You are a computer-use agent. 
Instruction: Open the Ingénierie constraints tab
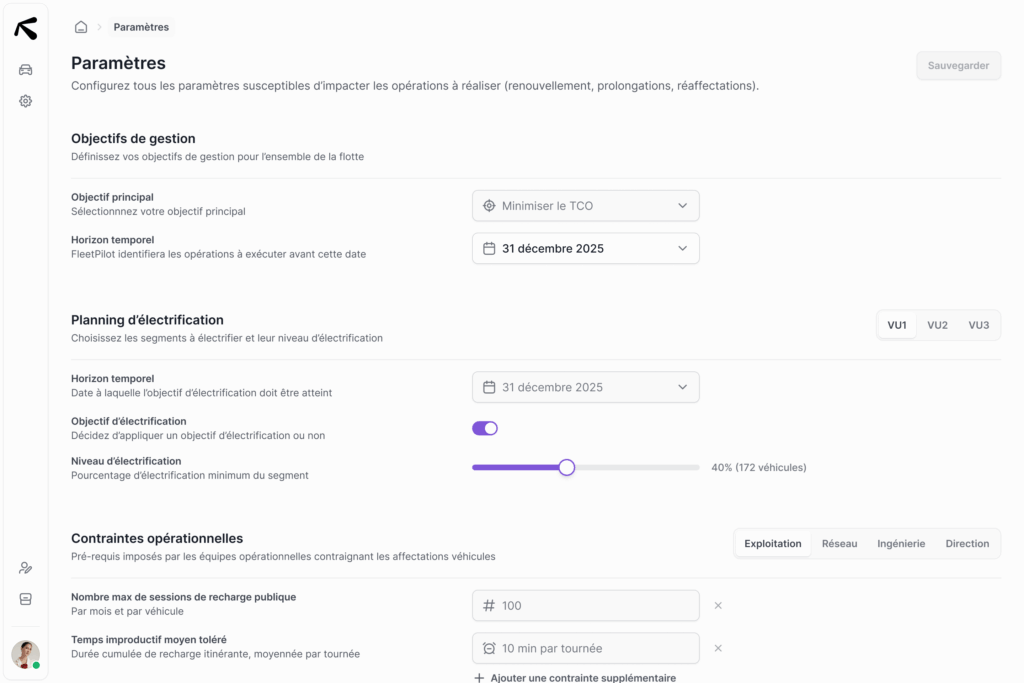tap(901, 544)
